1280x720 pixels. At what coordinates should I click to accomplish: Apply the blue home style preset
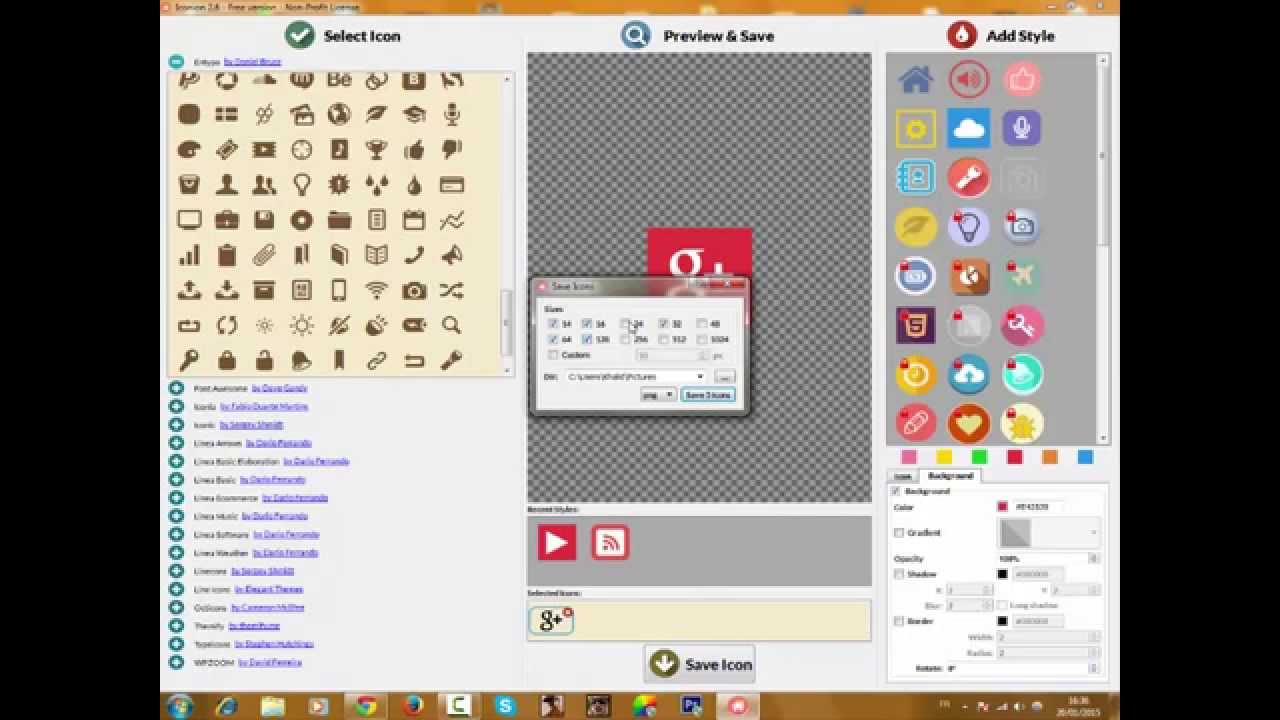click(x=915, y=79)
